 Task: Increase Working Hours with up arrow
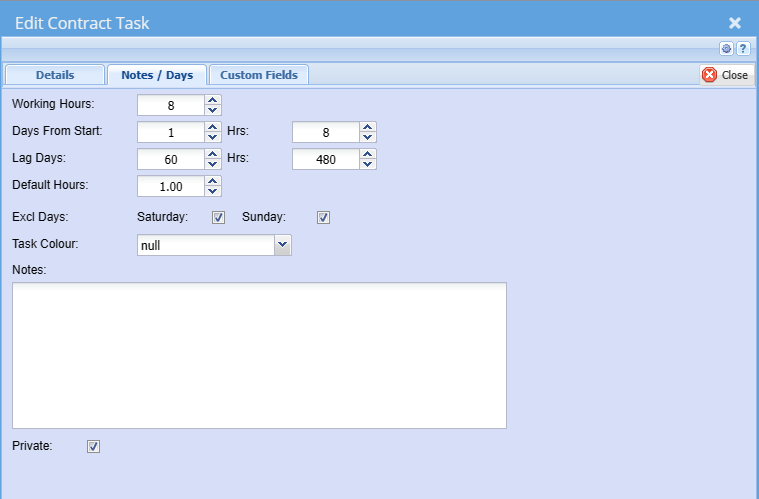[213, 100]
